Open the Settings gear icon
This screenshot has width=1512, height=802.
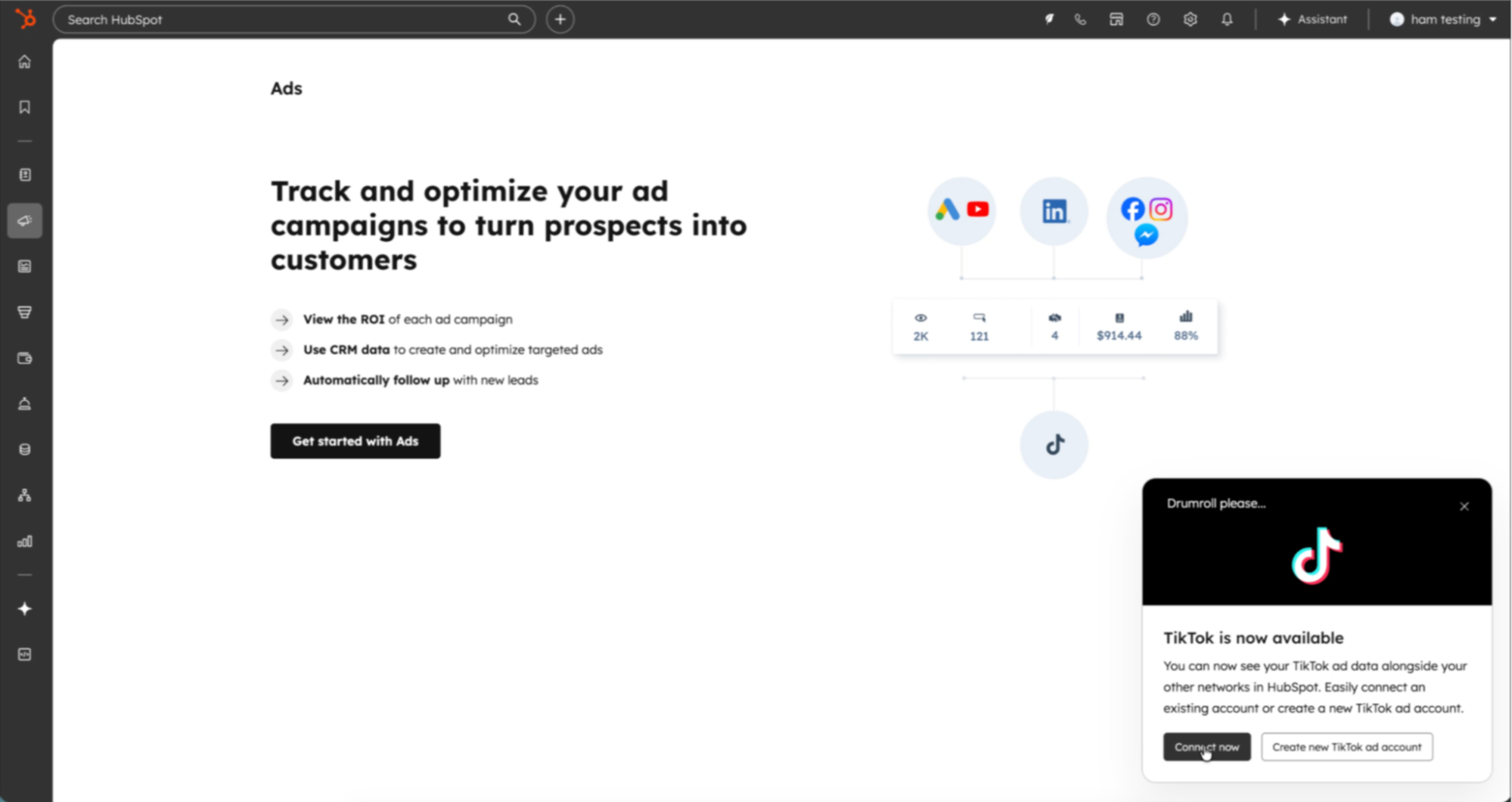(x=1191, y=20)
